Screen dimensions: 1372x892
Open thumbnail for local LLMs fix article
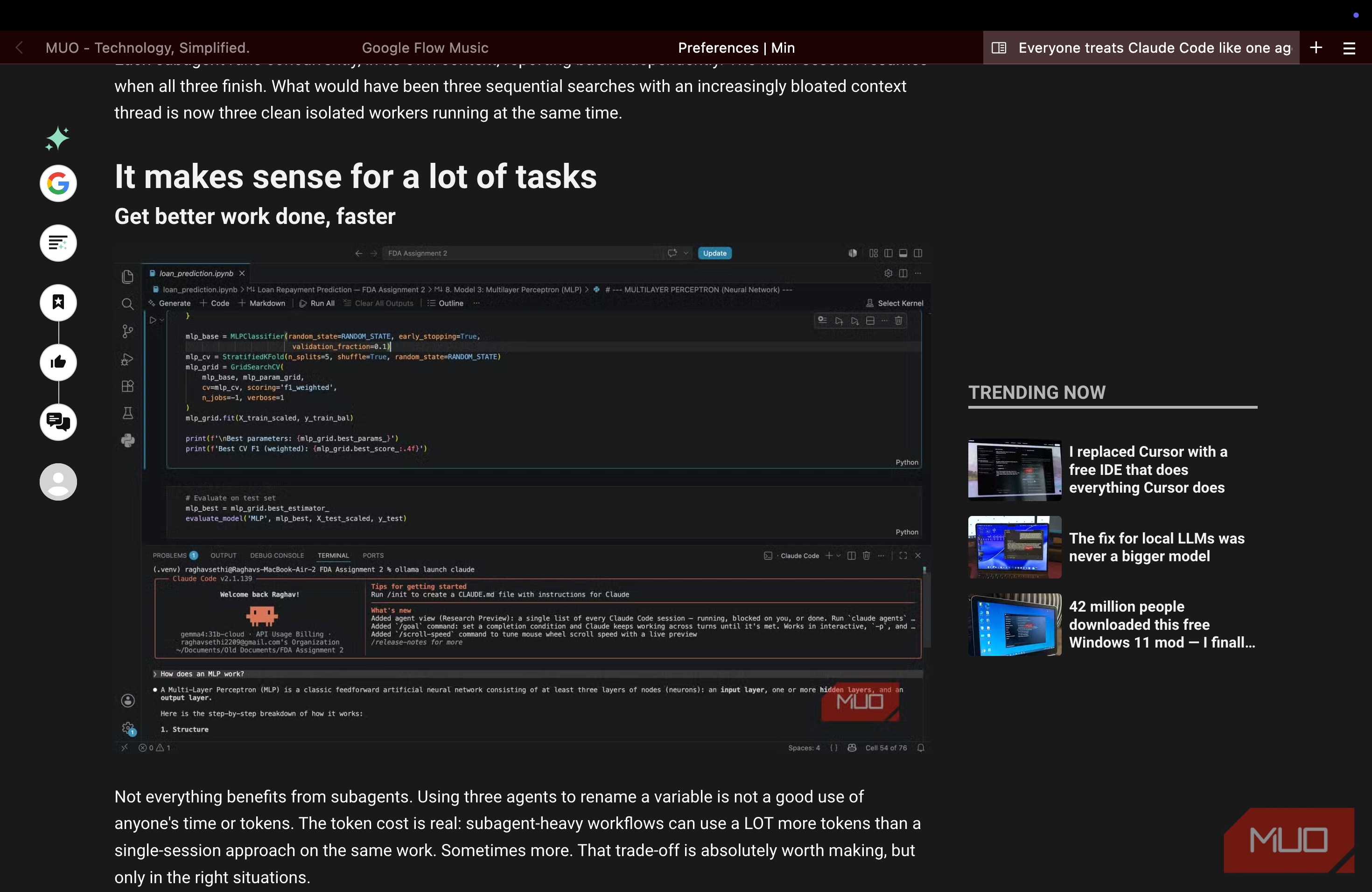click(x=1015, y=547)
